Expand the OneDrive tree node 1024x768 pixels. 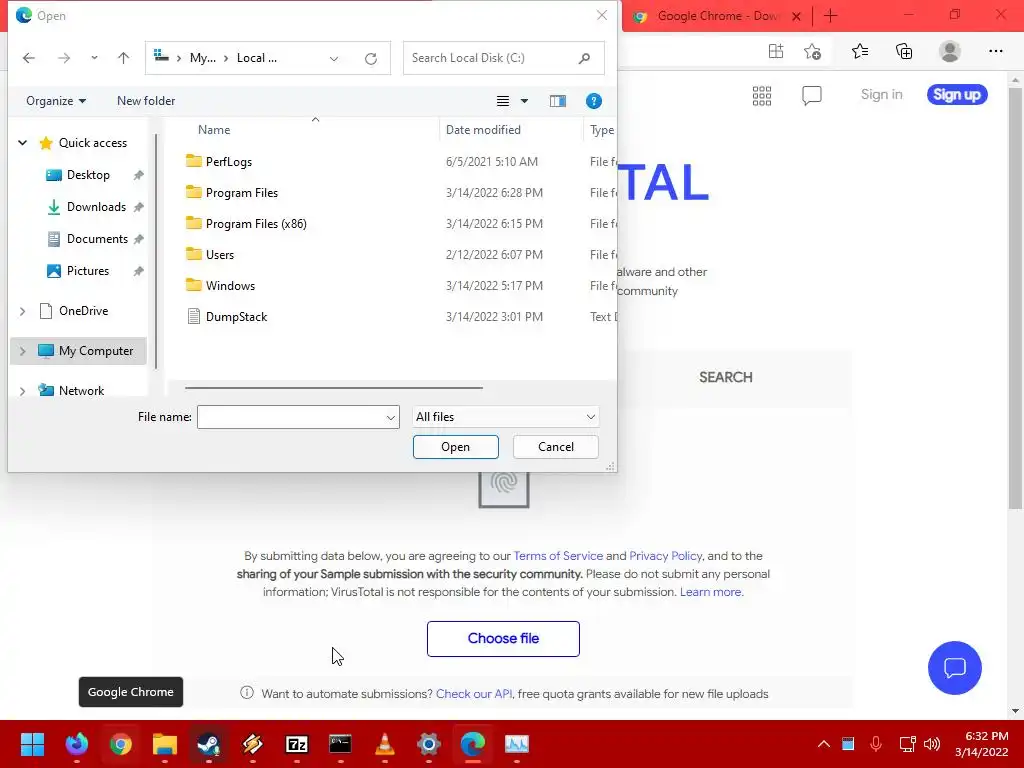click(x=22, y=312)
